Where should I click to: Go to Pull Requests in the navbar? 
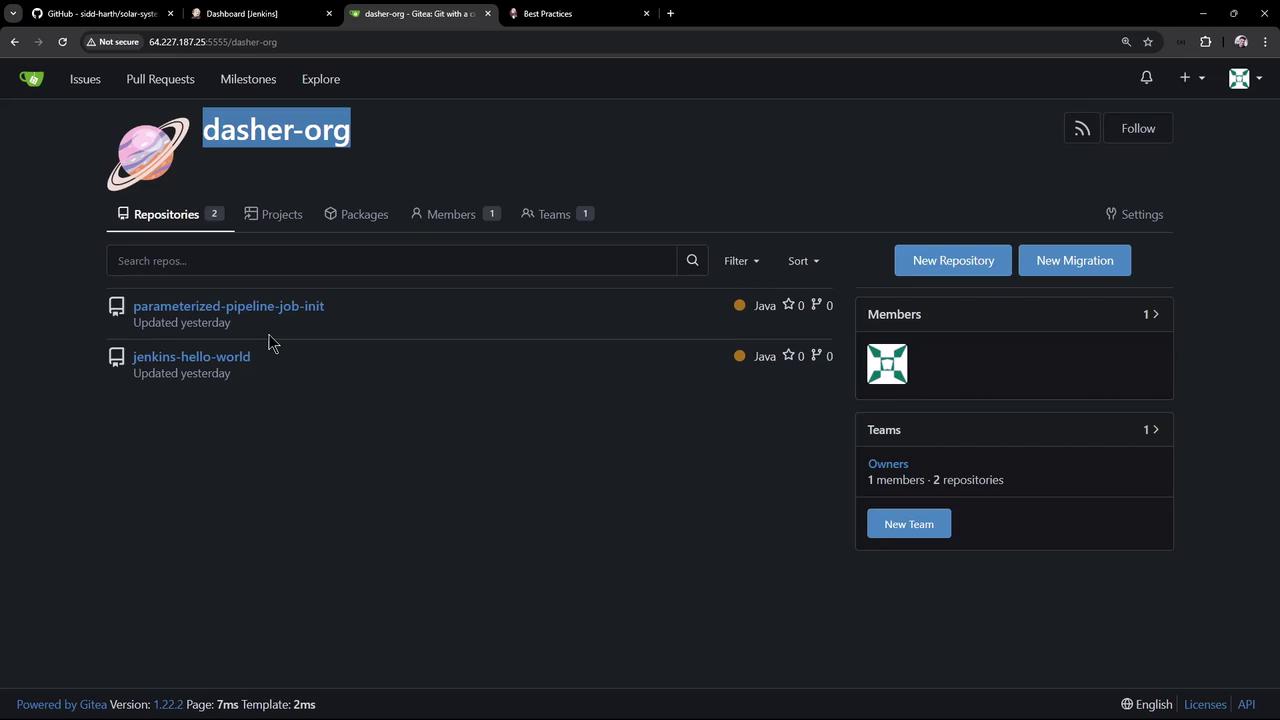click(x=160, y=79)
